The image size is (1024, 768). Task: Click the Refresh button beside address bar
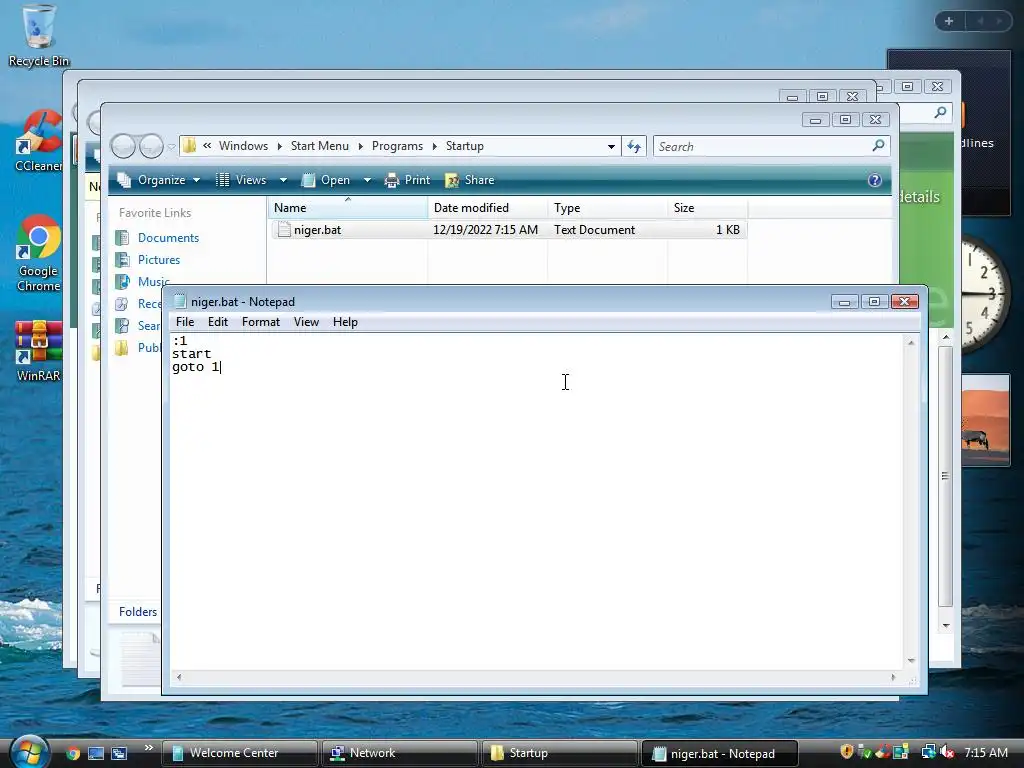(634, 146)
